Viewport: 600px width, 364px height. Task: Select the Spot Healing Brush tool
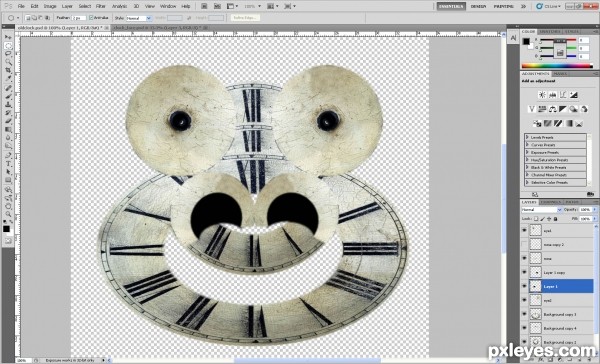pos(8,88)
